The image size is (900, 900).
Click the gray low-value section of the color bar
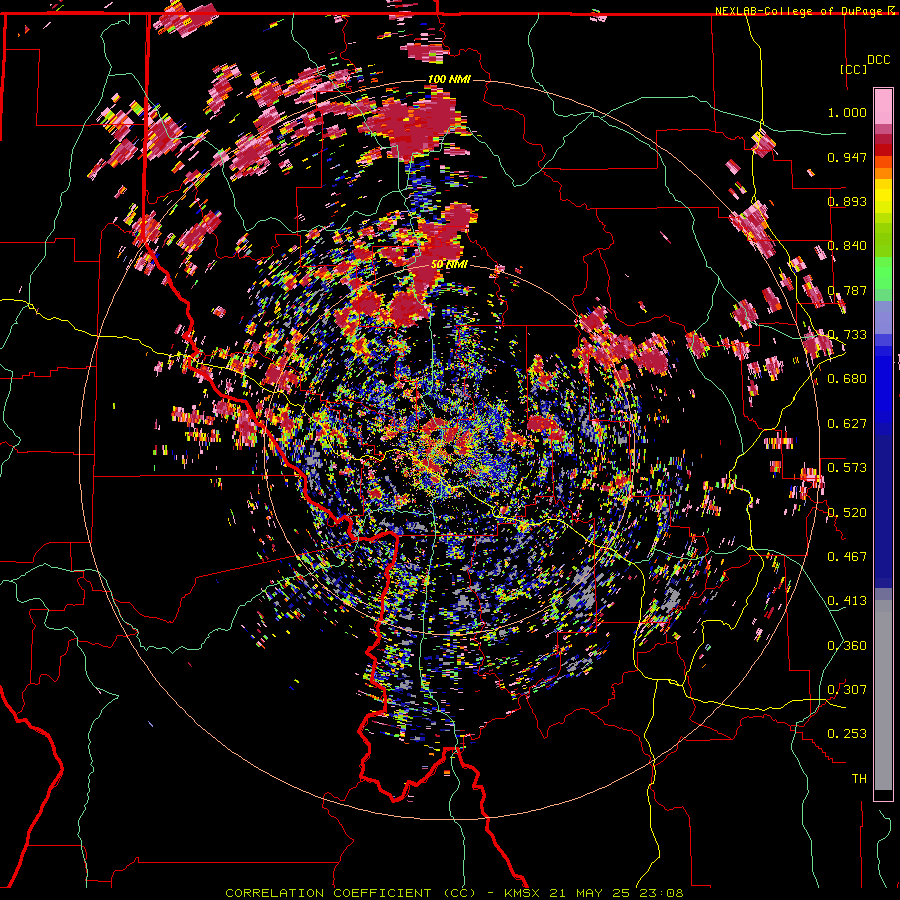point(883,695)
